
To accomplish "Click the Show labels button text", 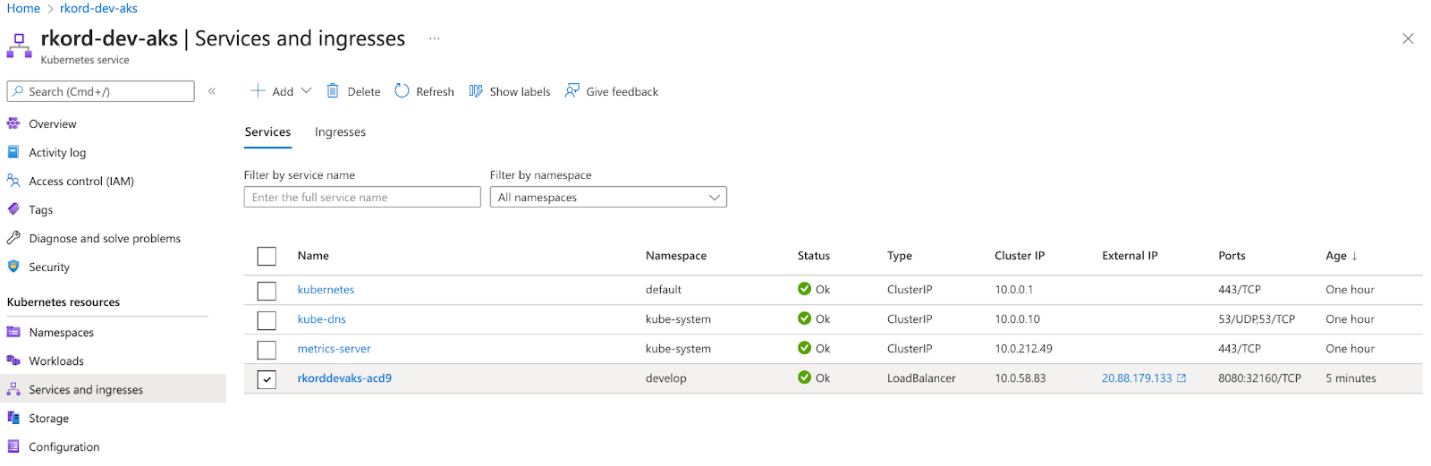I will coord(520,92).
